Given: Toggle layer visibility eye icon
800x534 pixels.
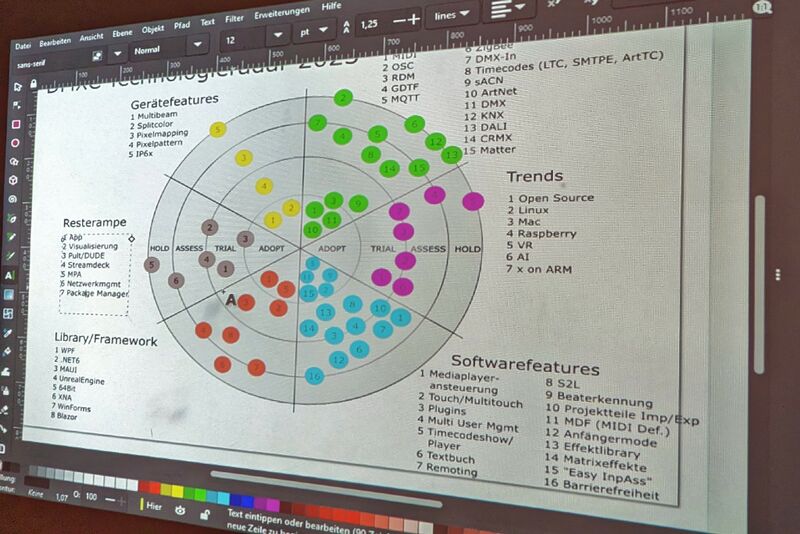Looking at the screenshot, I should [x=180, y=510].
